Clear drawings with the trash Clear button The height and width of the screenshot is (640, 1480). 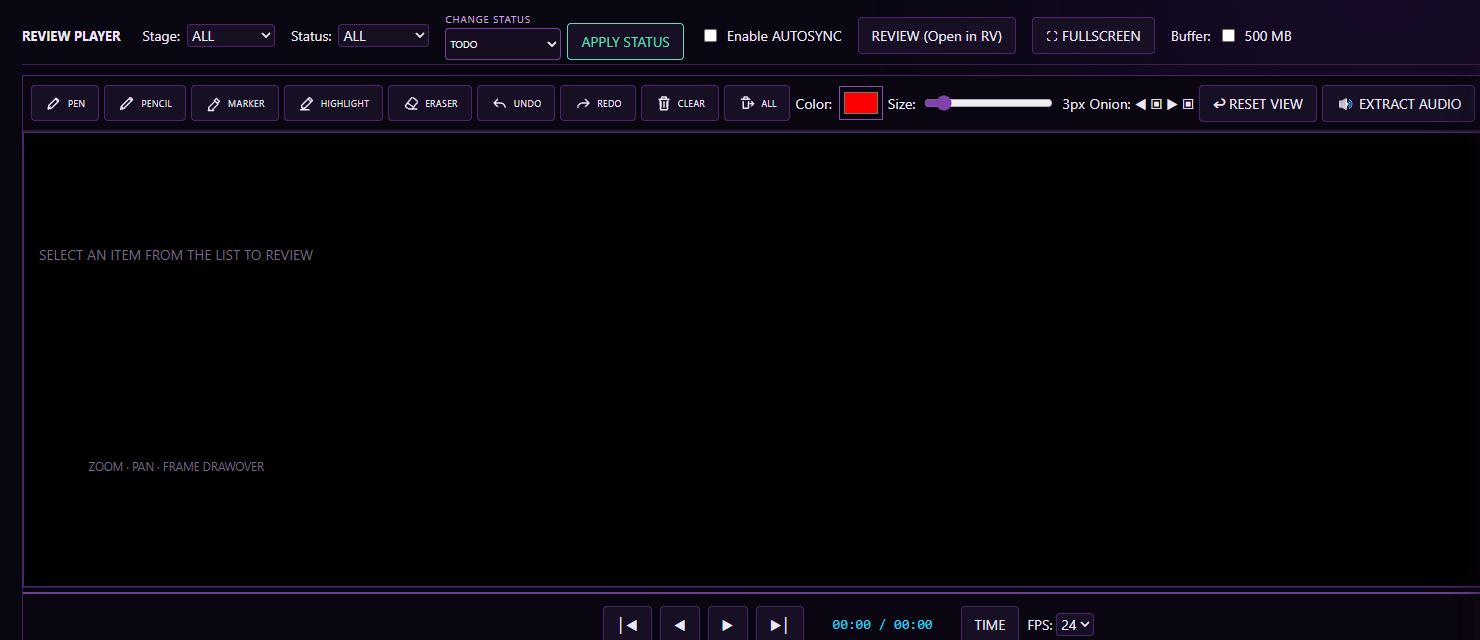click(680, 103)
